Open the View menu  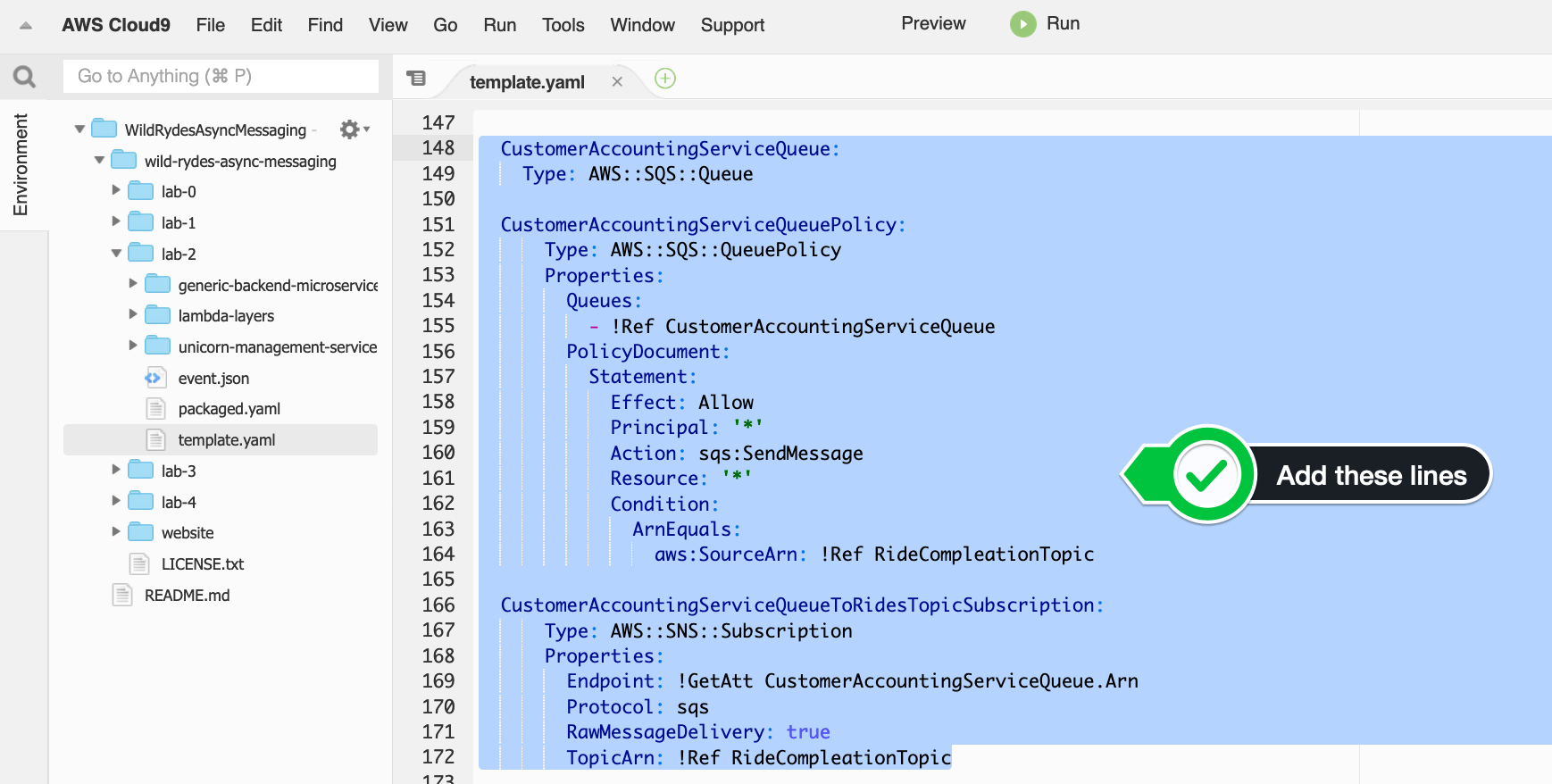click(388, 25)
